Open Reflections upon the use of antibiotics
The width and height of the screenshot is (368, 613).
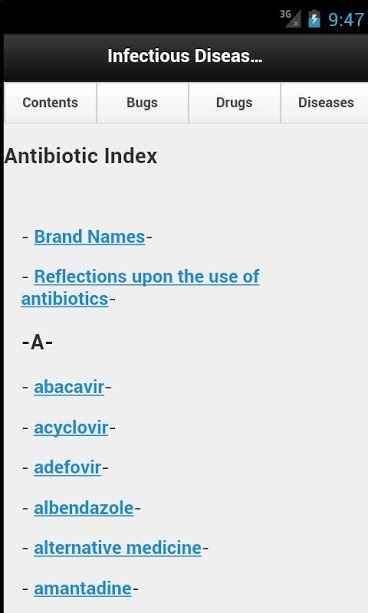tap(141, 288)
